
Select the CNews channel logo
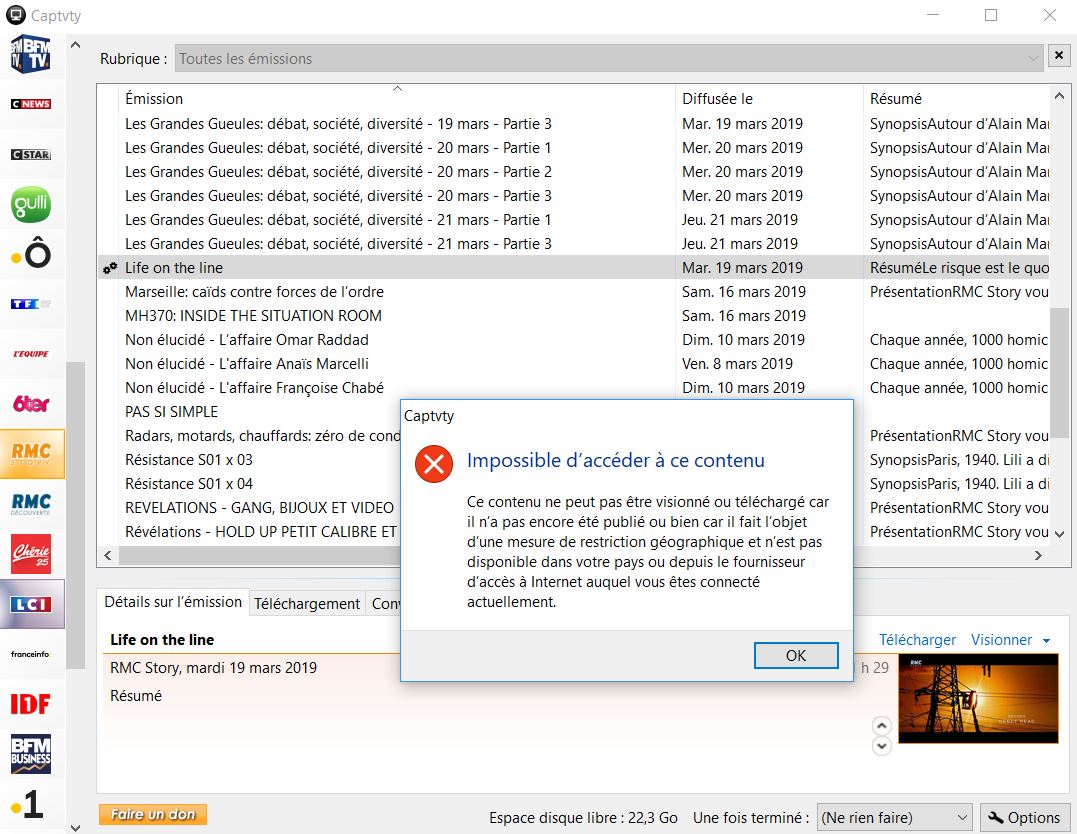point(30,104)
